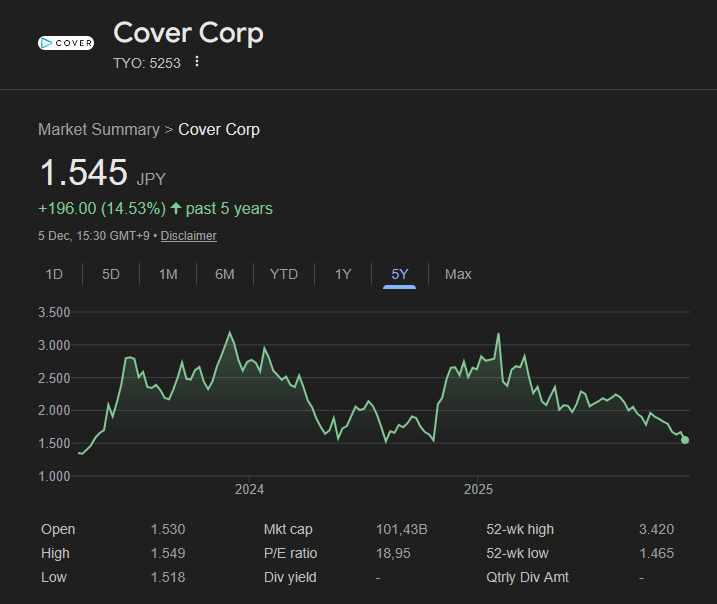This screenshot has height=604, width=717.
Task: Click the Mkt cap value 101,43B
Action: click(401, 529)
